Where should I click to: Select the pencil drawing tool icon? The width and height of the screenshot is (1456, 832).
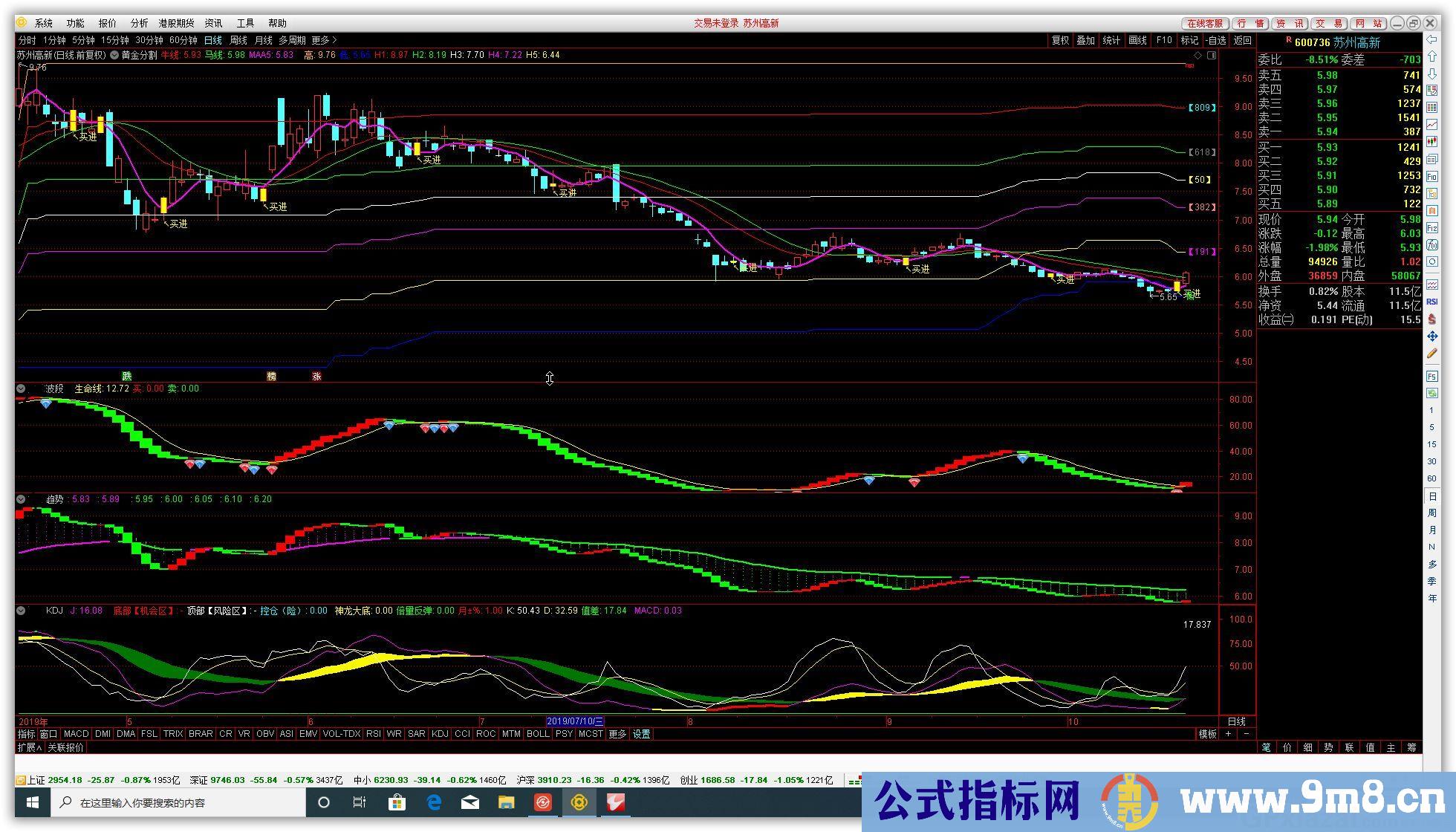pyautogui.click(x=1431, y=354)
